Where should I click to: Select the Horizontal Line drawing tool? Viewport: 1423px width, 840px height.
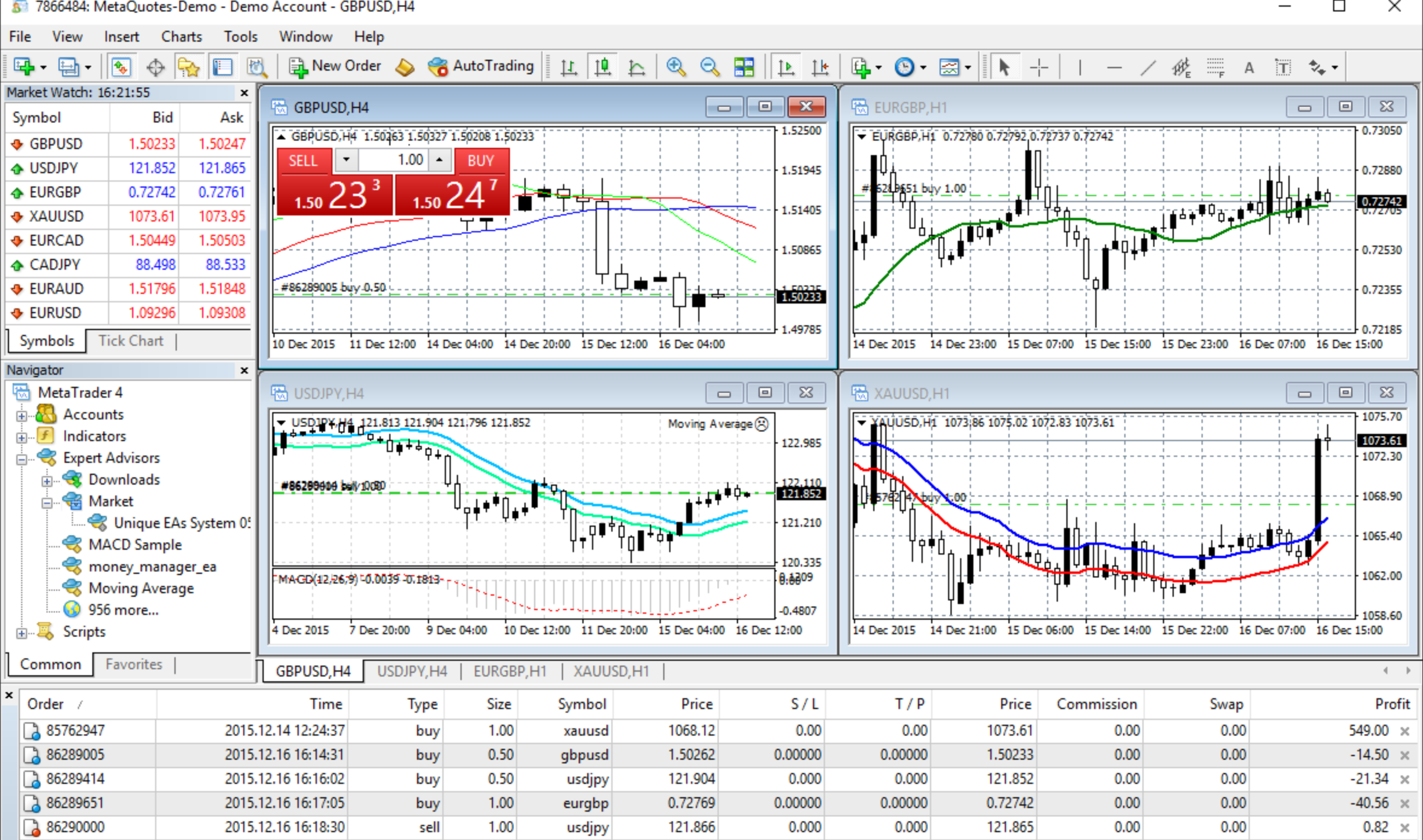pyautogui.click(x=1114, y=67)
